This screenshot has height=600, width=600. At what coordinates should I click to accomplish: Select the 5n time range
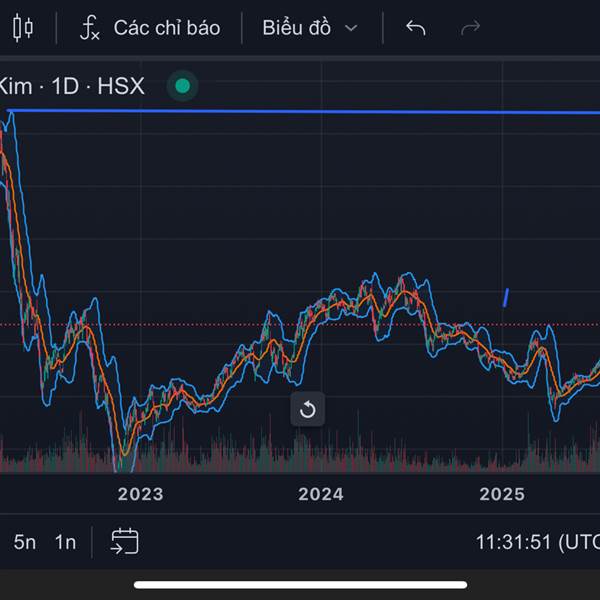point(25,542)
